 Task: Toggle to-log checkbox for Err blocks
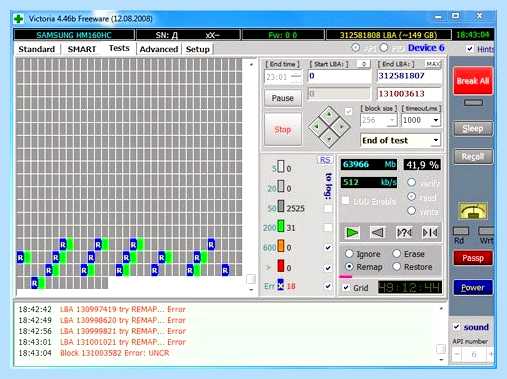(328, 286)
